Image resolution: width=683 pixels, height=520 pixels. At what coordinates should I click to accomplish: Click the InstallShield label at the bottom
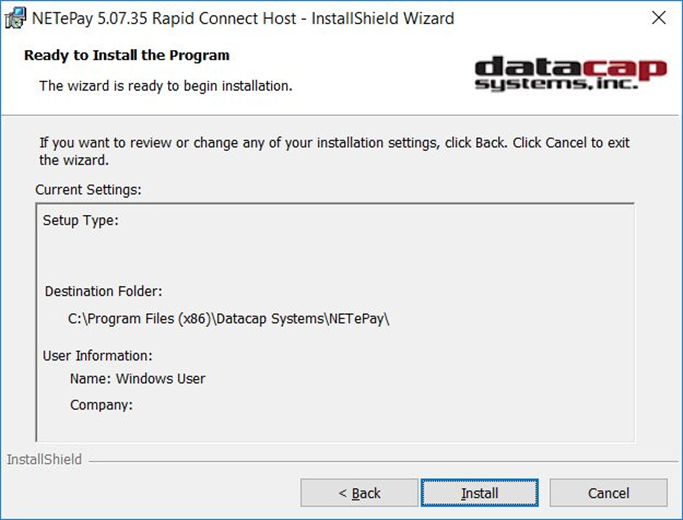(x=44, y=459)
